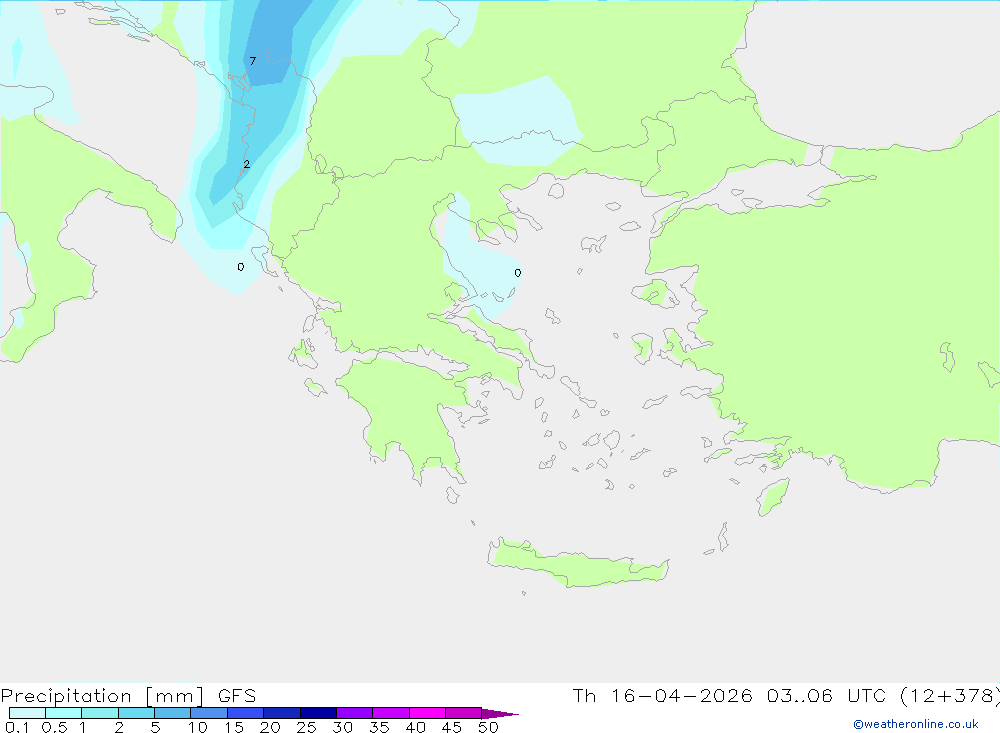This screenshot has width=1000, height=733.
Task: Click the 20–25 mm legend color swatch
Action: 282,713
